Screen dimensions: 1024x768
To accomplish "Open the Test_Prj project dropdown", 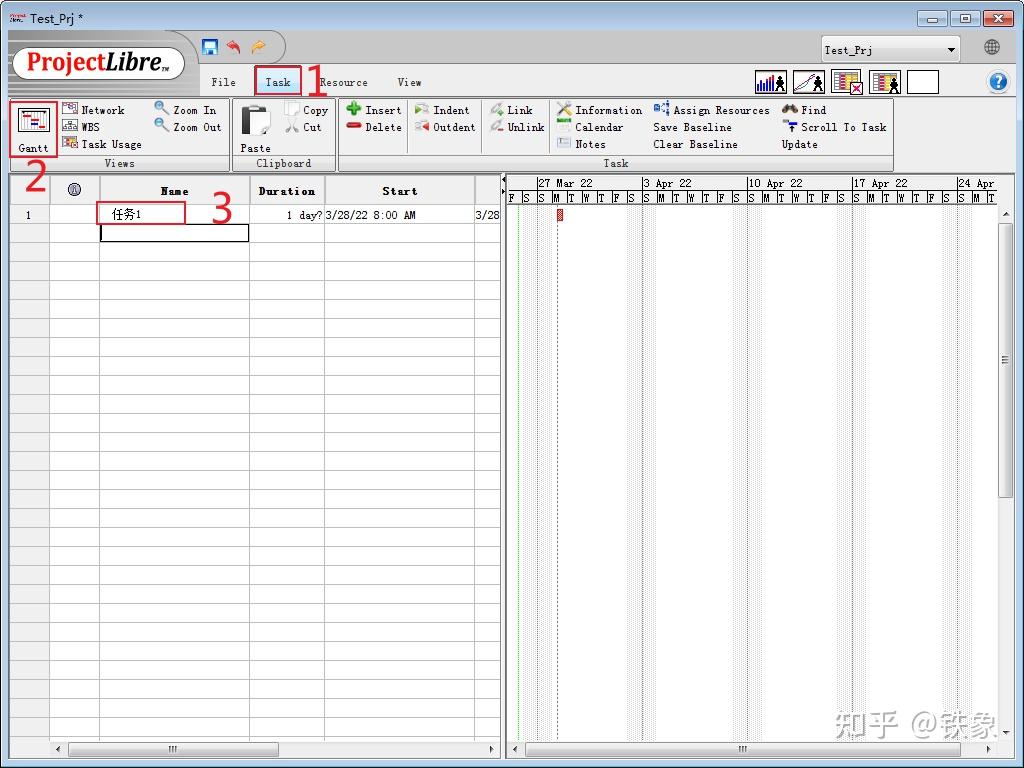I will (x=891, y=50).
